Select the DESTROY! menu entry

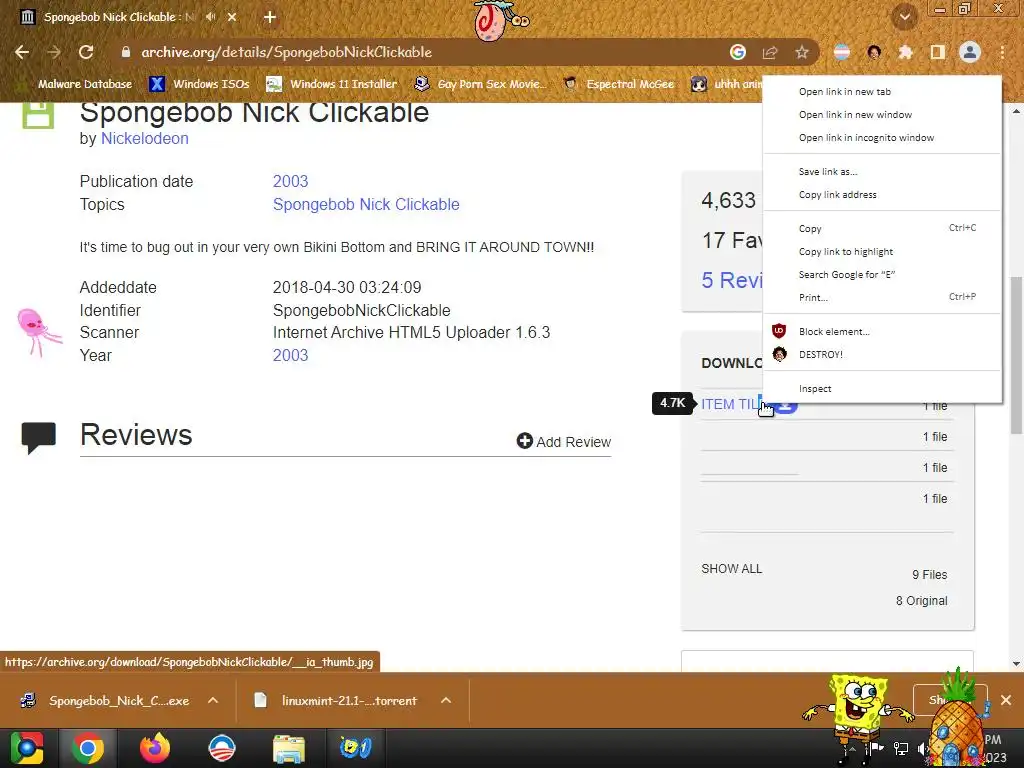882,354
